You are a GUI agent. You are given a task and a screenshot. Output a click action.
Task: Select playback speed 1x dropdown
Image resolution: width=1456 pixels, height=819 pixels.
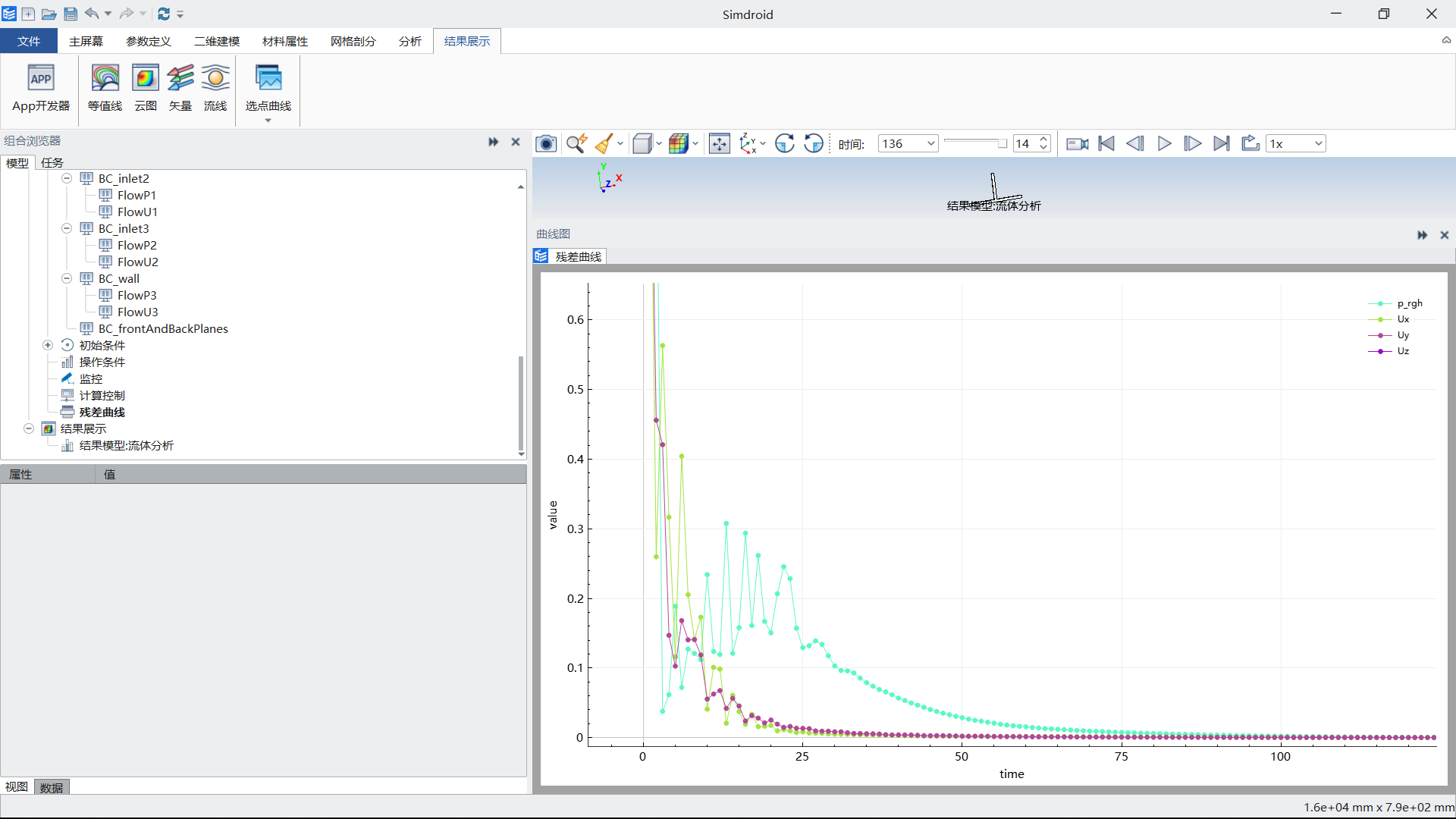pos(1295,143)
